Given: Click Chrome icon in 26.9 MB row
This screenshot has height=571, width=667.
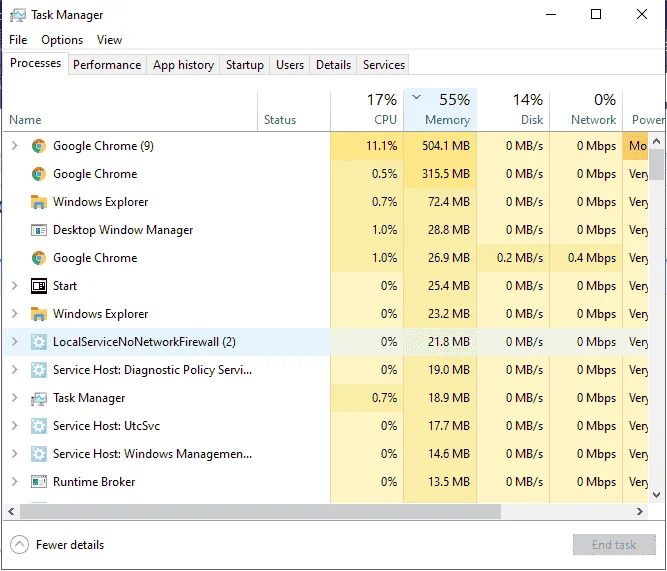Looking at the screenshot, I should (x=39, y=258).
